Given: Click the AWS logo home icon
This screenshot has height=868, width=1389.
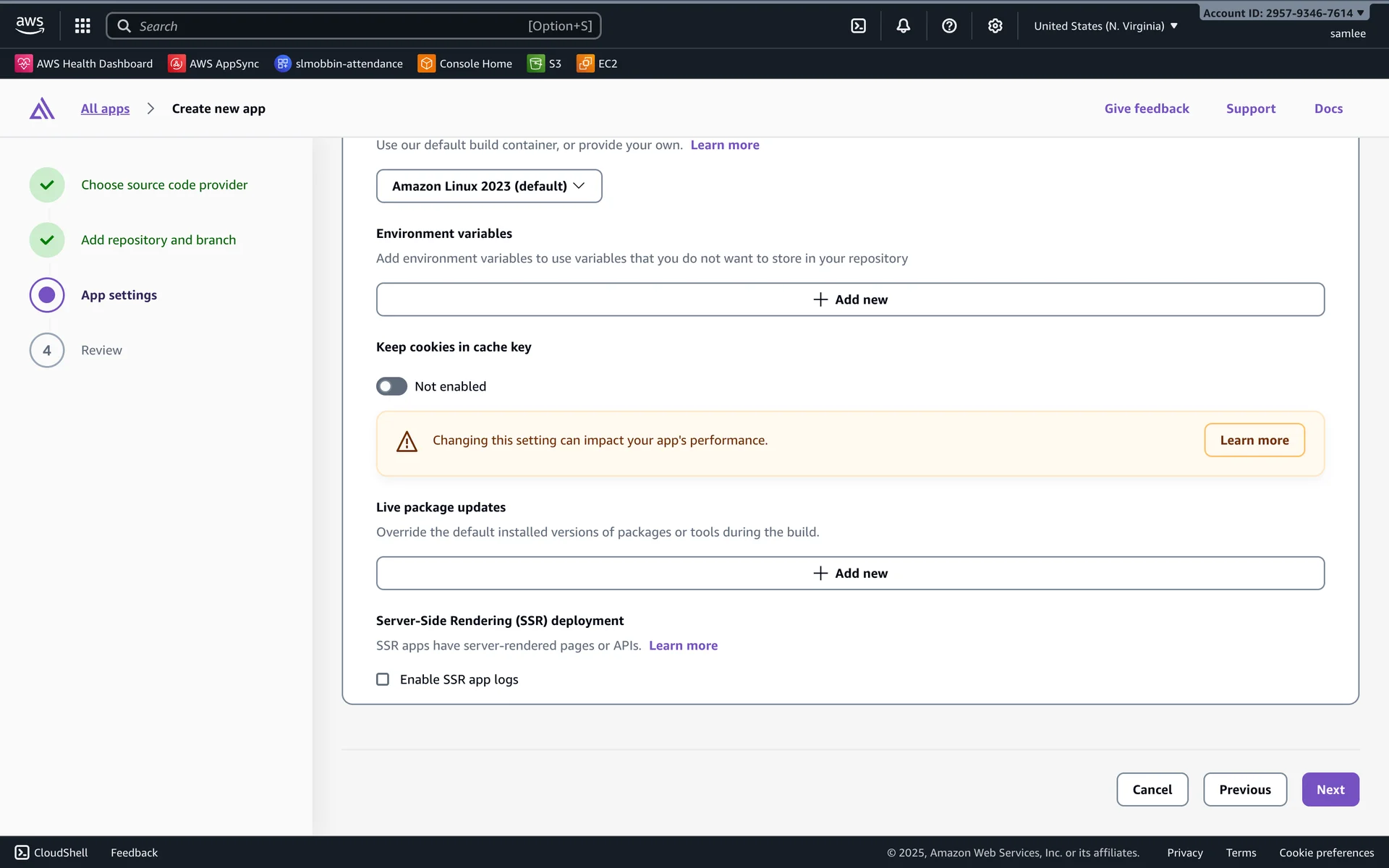Looking at the screenshot, I should coord(30,25).
